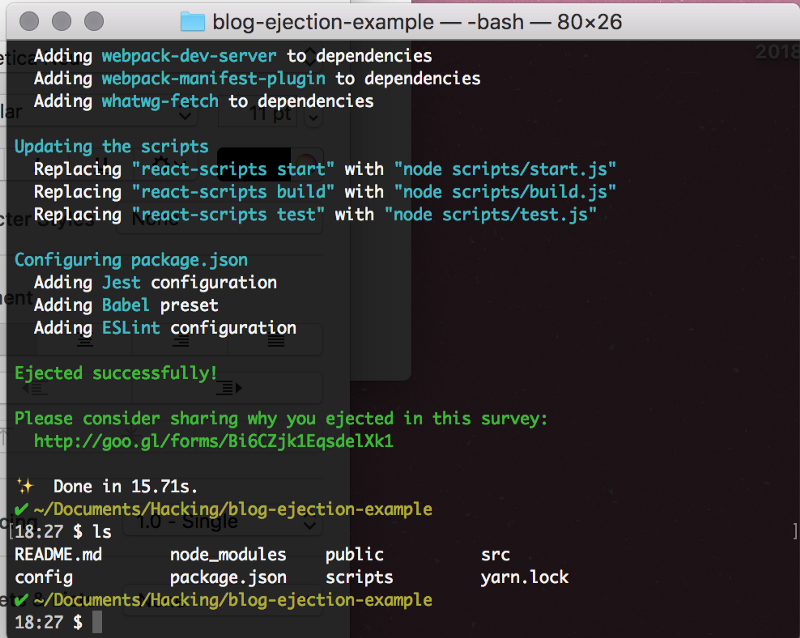Click the "Ejected successfully!" message

point(116,373)
